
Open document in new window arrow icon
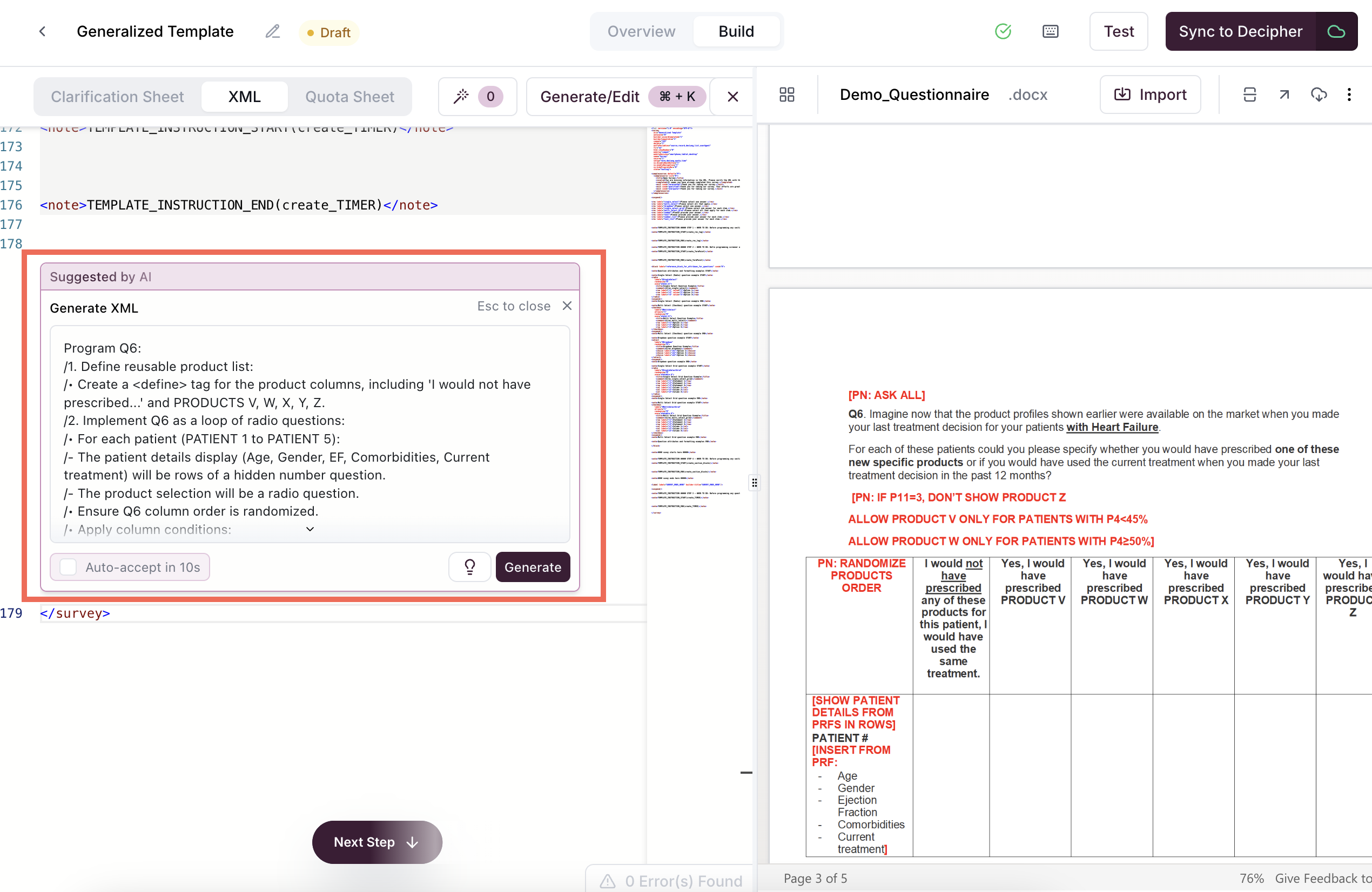[1284, 94]
